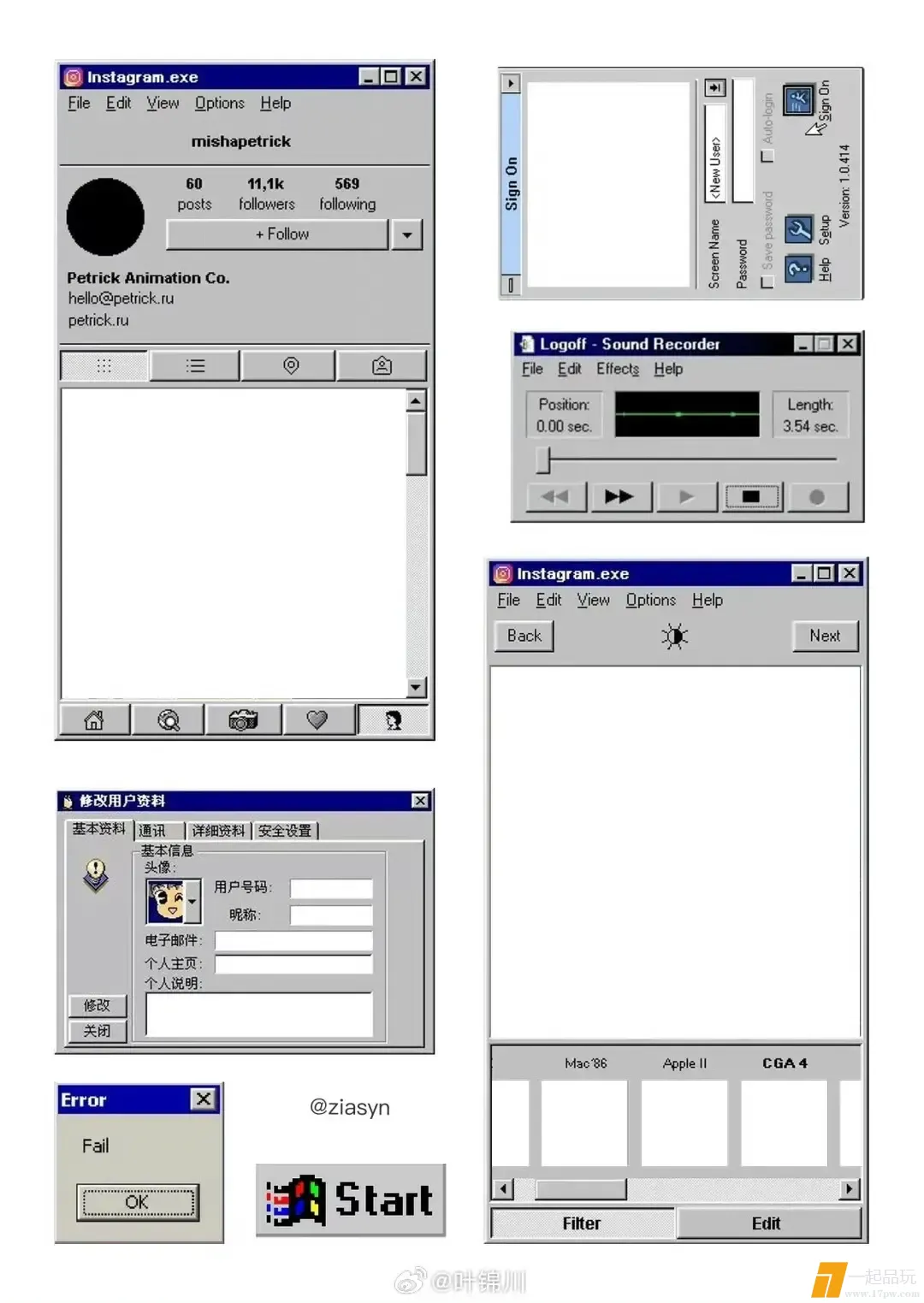
Task: Click the 个人说明 text area
Action: coord(259,1015)
